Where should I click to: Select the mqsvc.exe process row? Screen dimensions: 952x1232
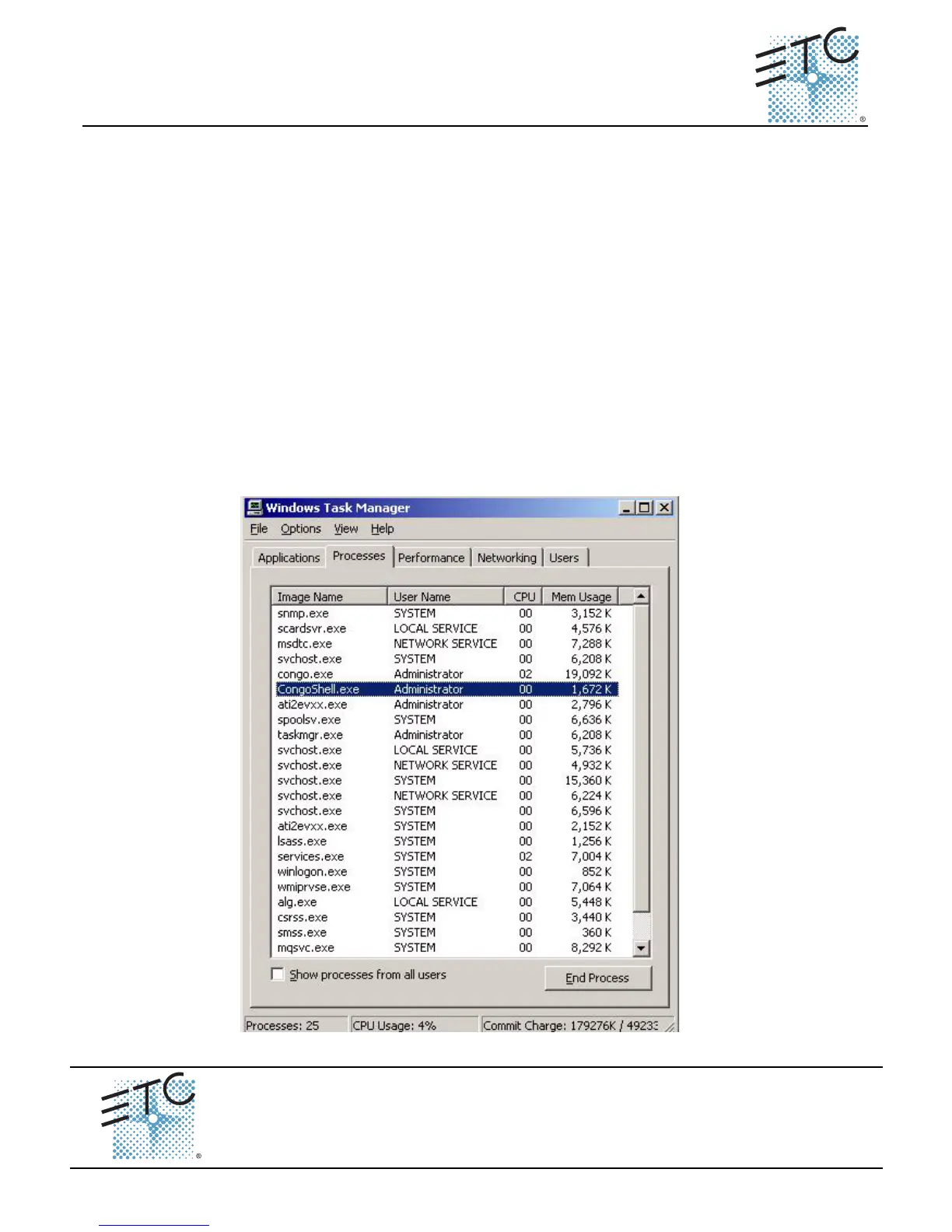coord(445,947)
